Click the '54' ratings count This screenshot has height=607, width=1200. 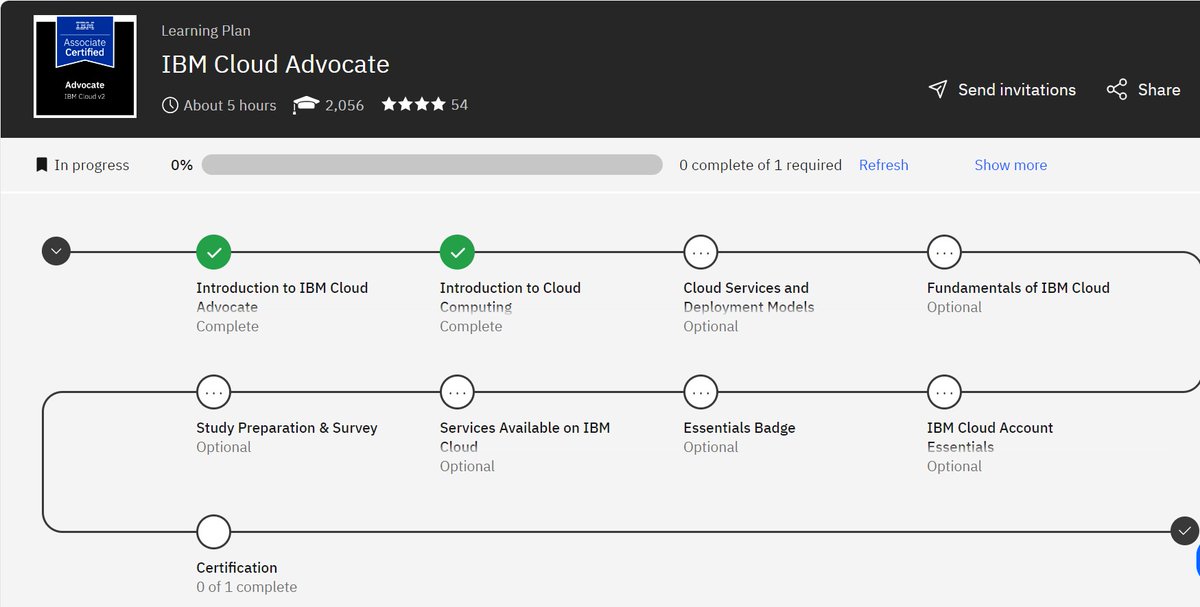point(459,104)
